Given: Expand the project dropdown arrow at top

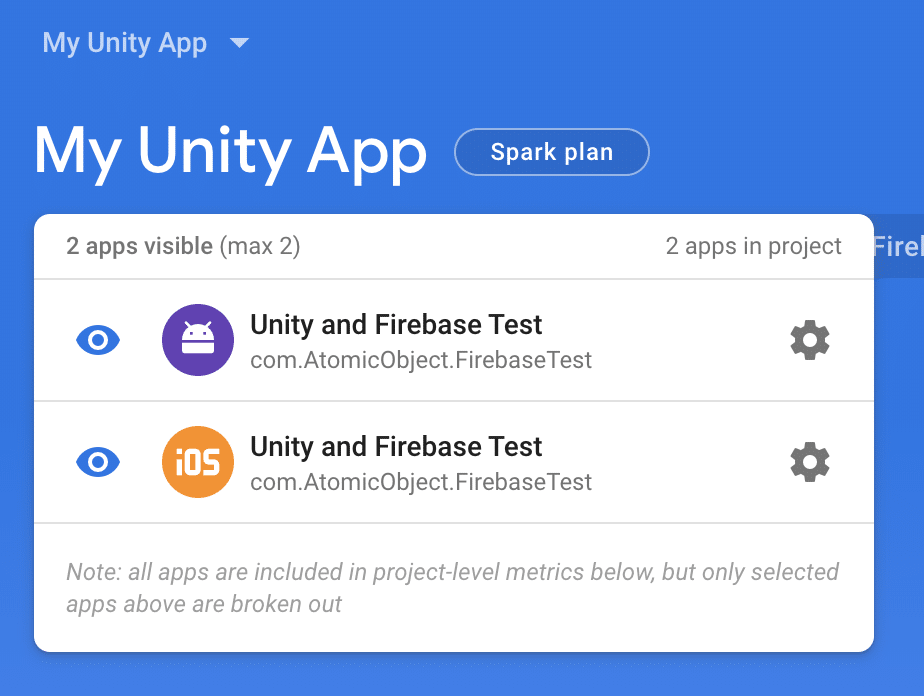Looking at the screenshot, I should (239, 43).
